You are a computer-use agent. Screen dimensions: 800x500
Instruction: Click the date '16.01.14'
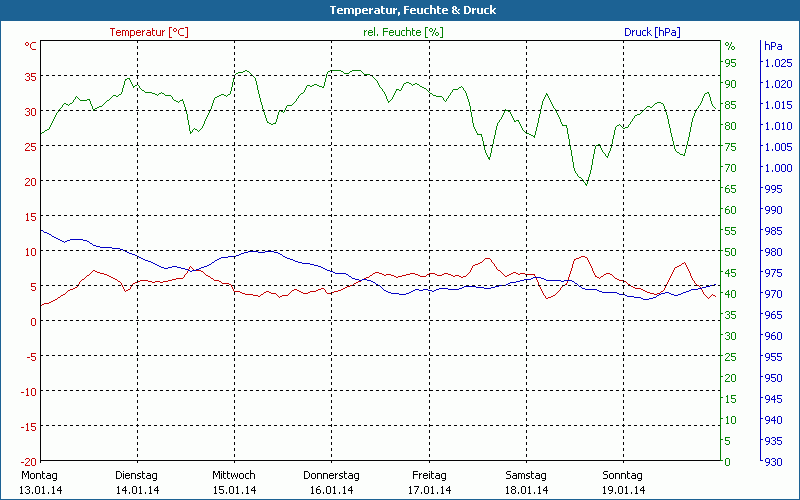pos(332,490)
